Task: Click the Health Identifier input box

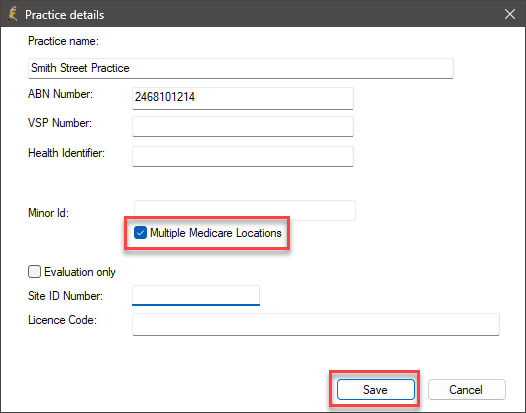Action: click(x=243, y=156)
